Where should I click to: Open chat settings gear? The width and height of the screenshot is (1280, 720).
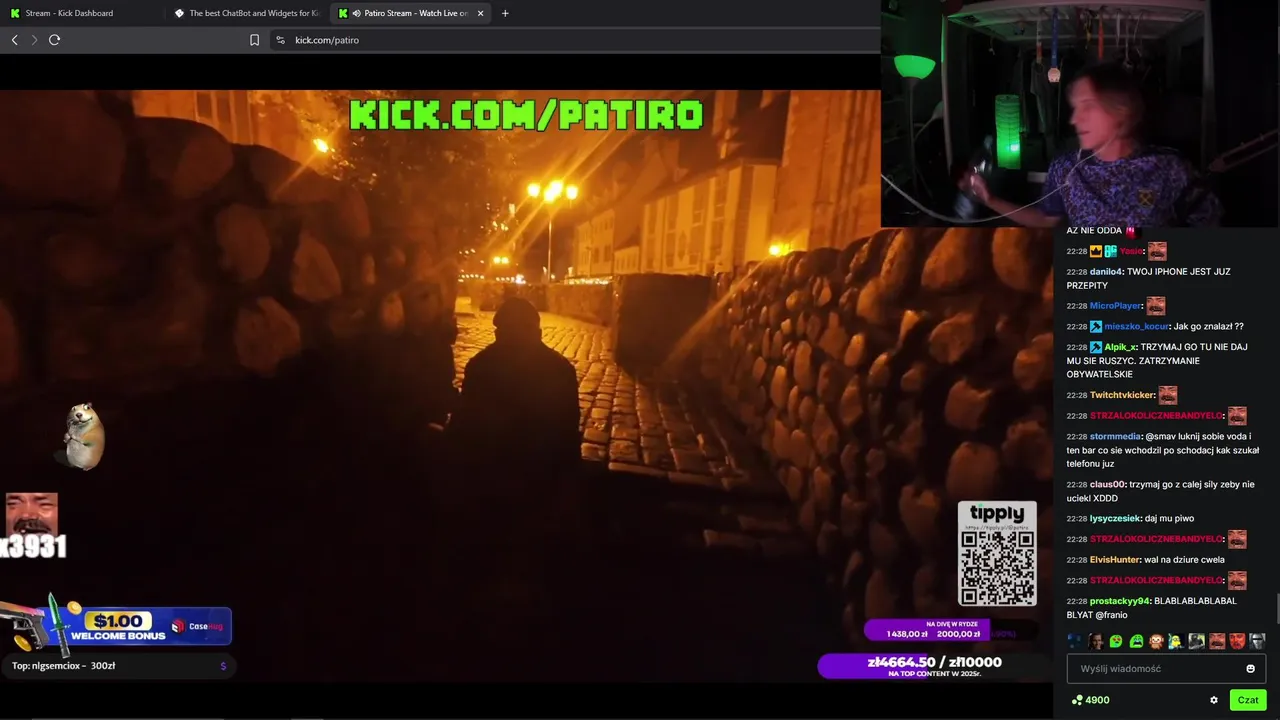tap(1214, 700)
